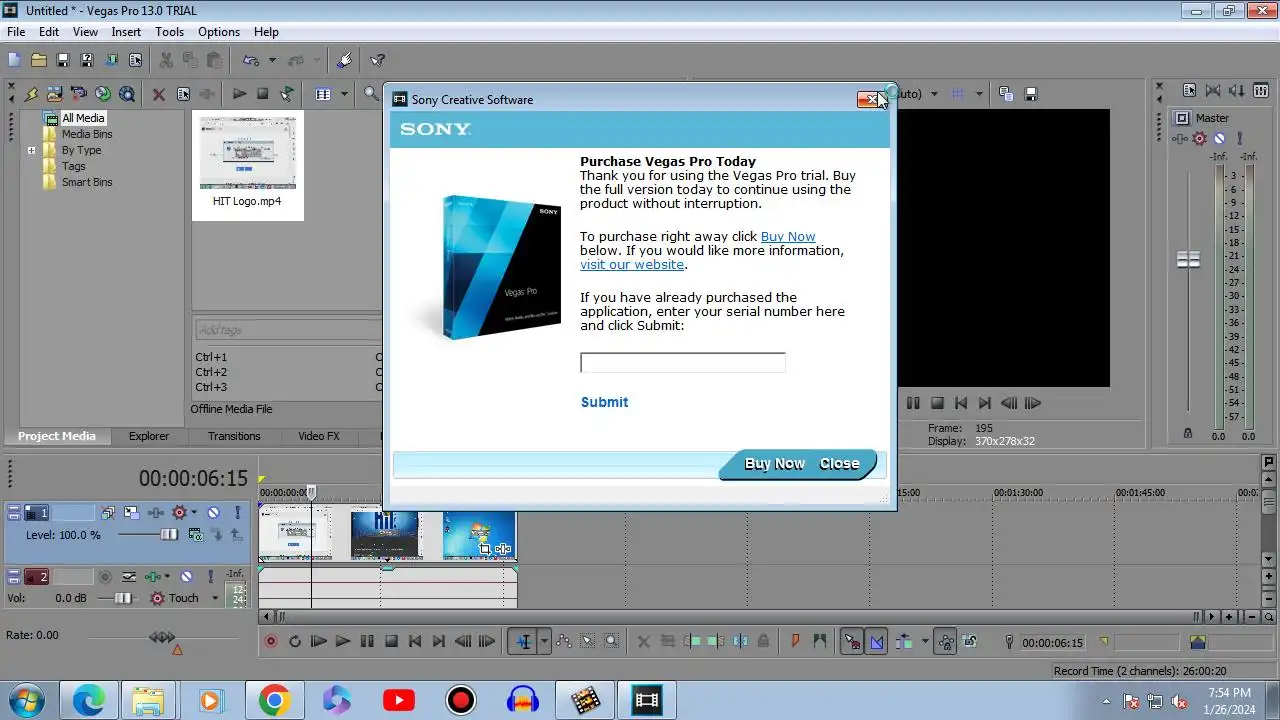Image resolution: width=1280 pixels, height=720 pixels.
Task: Open a project using the folder icon
Action: (38, 60)
